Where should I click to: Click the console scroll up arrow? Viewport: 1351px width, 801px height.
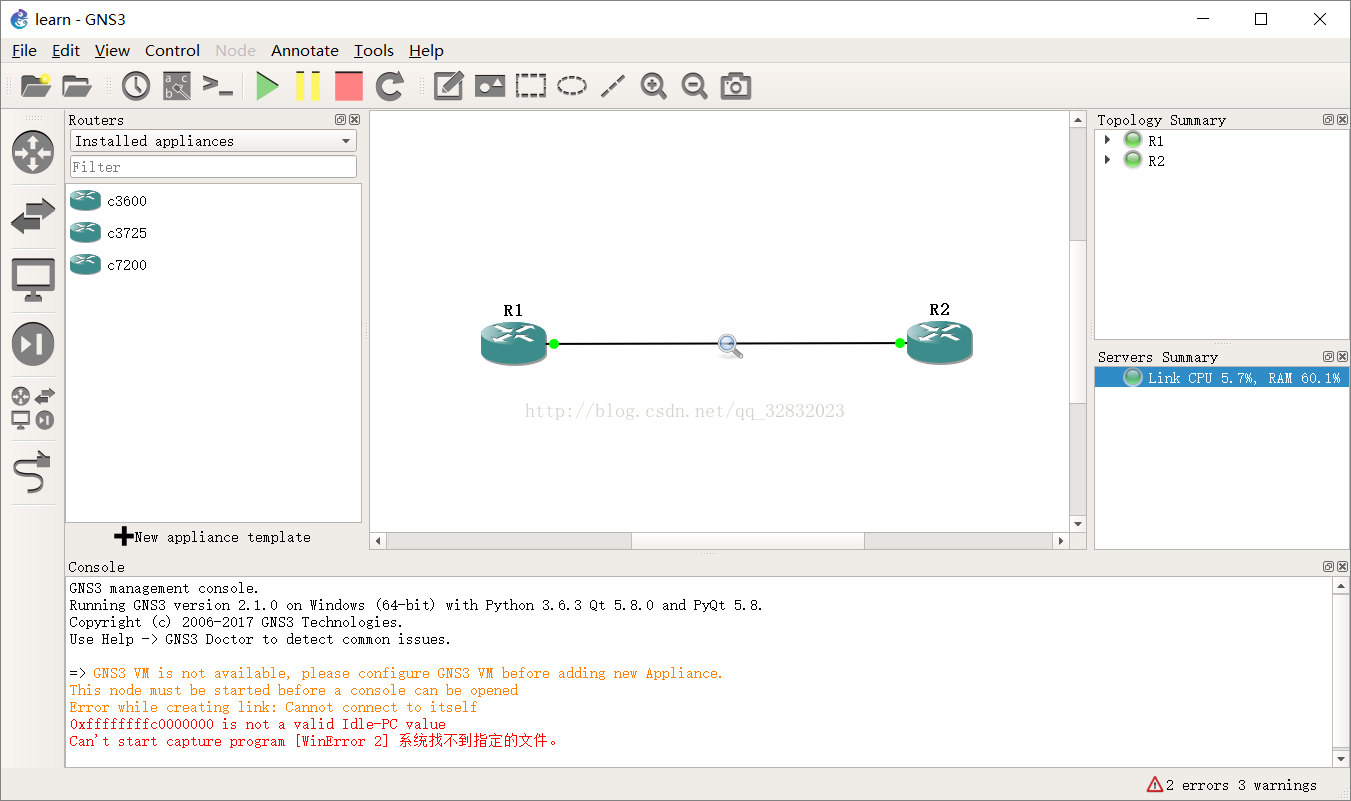[1341, 586]
